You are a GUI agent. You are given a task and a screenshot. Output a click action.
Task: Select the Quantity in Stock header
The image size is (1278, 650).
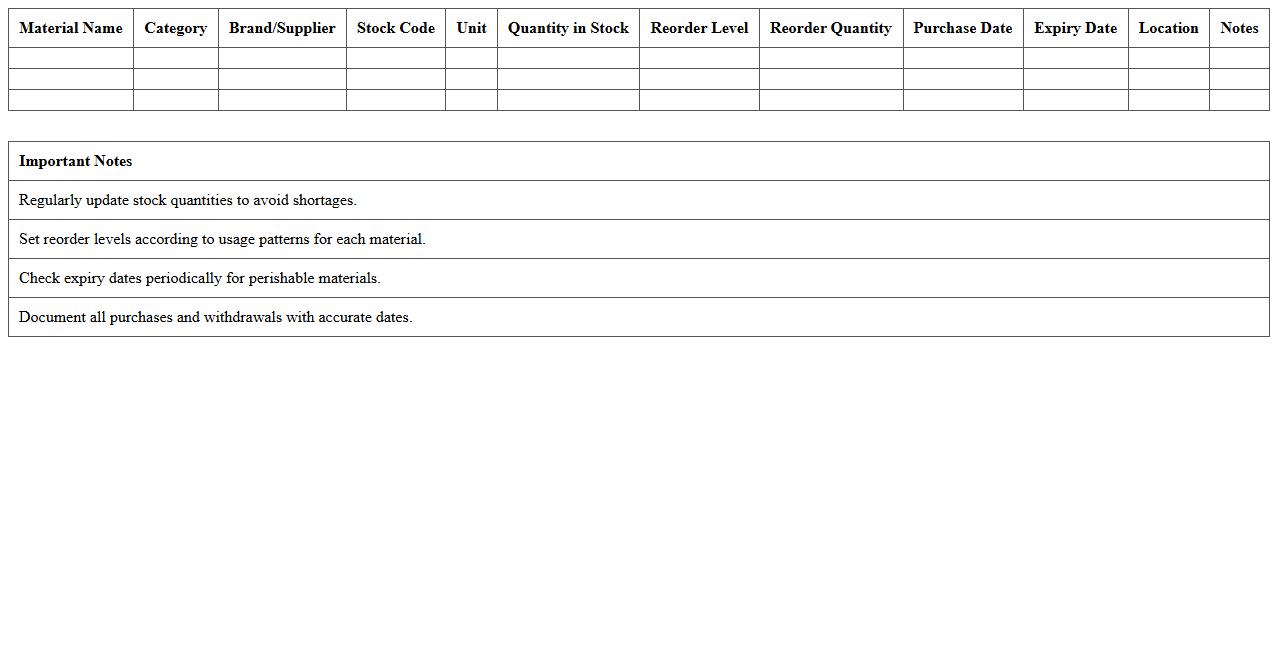568,28
